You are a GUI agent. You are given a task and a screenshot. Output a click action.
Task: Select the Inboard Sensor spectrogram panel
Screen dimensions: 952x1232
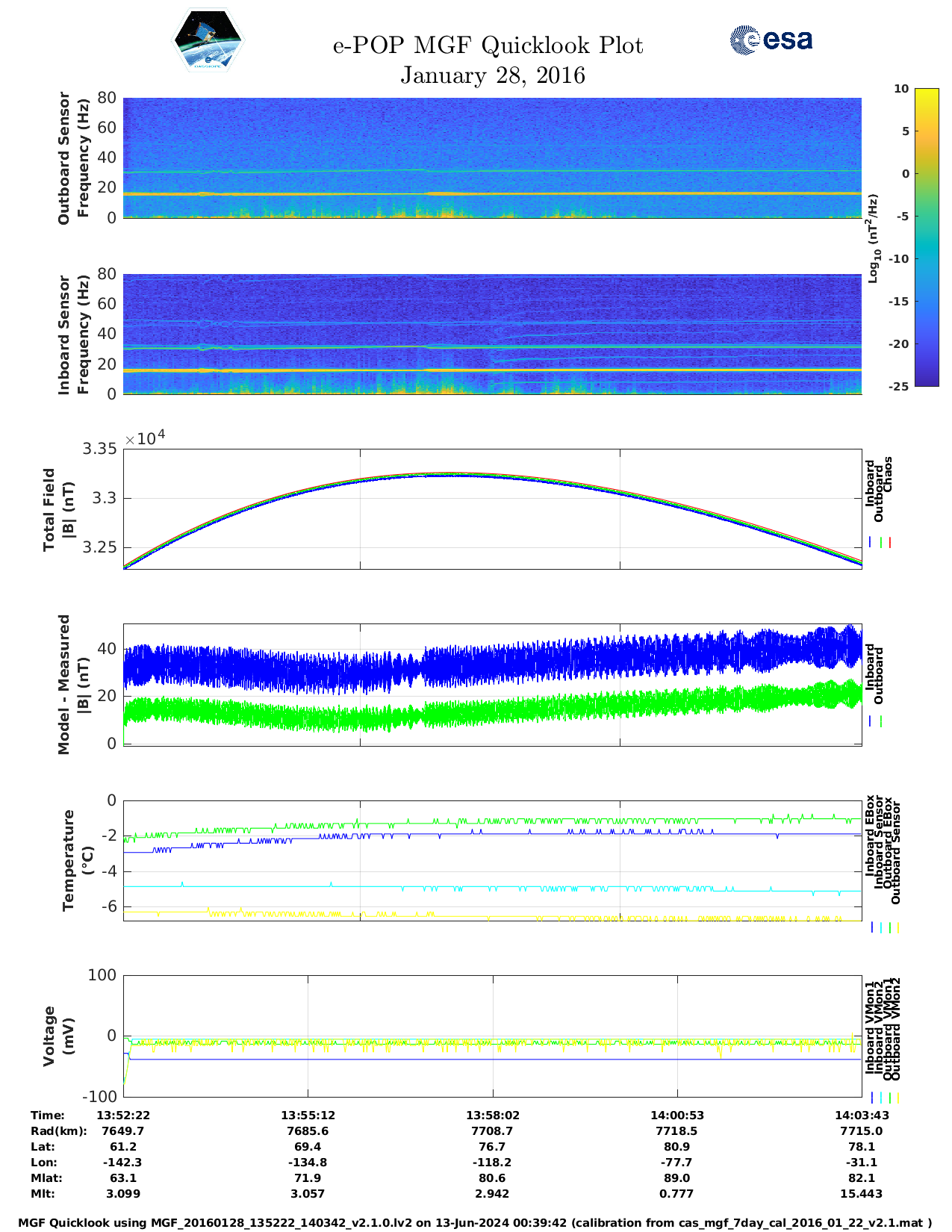(x=492, y=334)
